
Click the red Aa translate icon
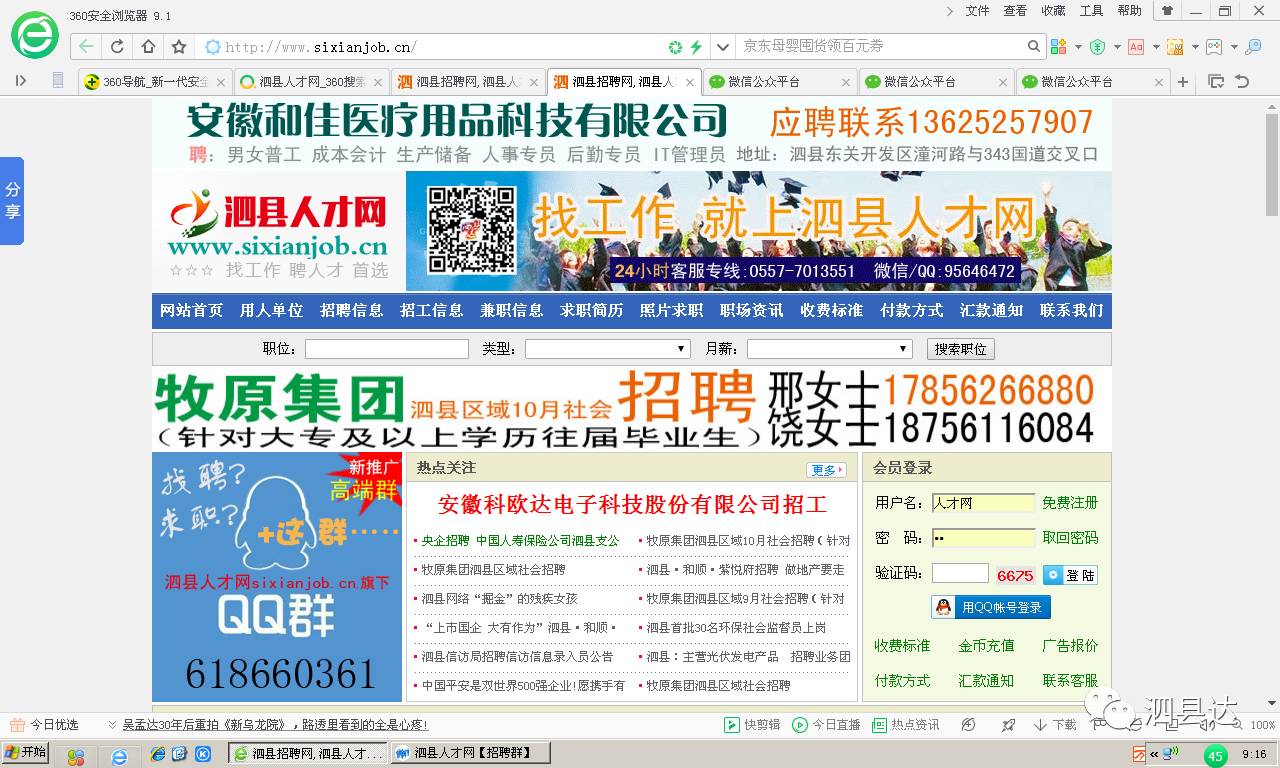pos(1136,46)
